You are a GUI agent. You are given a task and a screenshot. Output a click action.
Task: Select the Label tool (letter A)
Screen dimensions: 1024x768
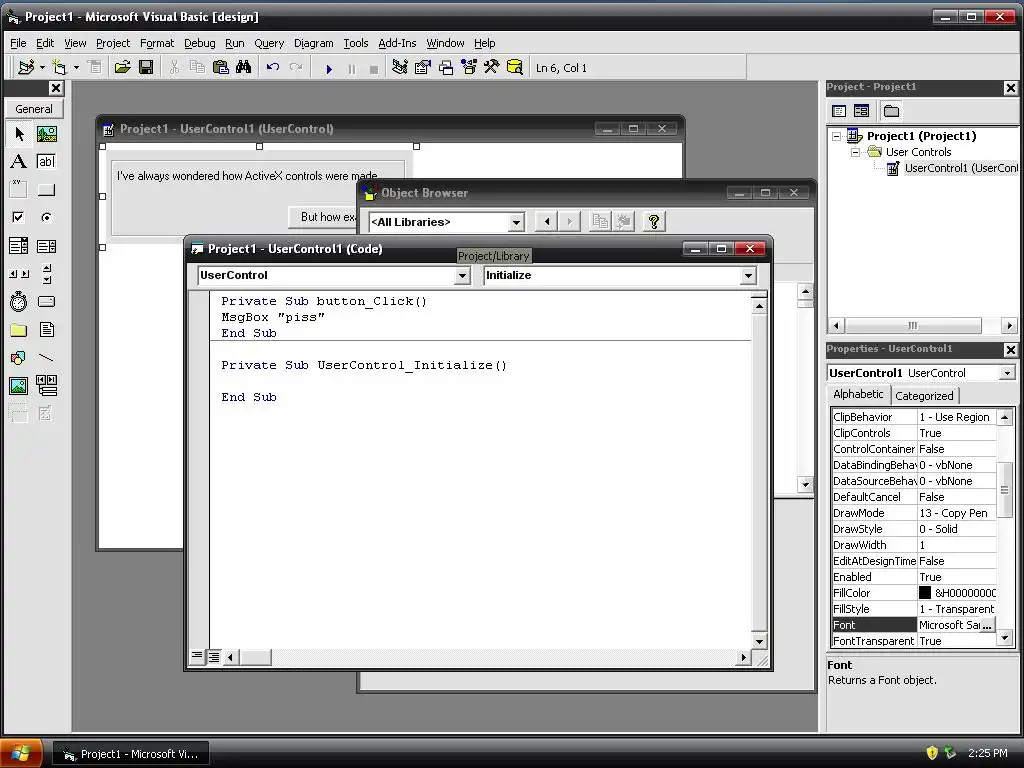pyautogui.click(x=19, y=162)
